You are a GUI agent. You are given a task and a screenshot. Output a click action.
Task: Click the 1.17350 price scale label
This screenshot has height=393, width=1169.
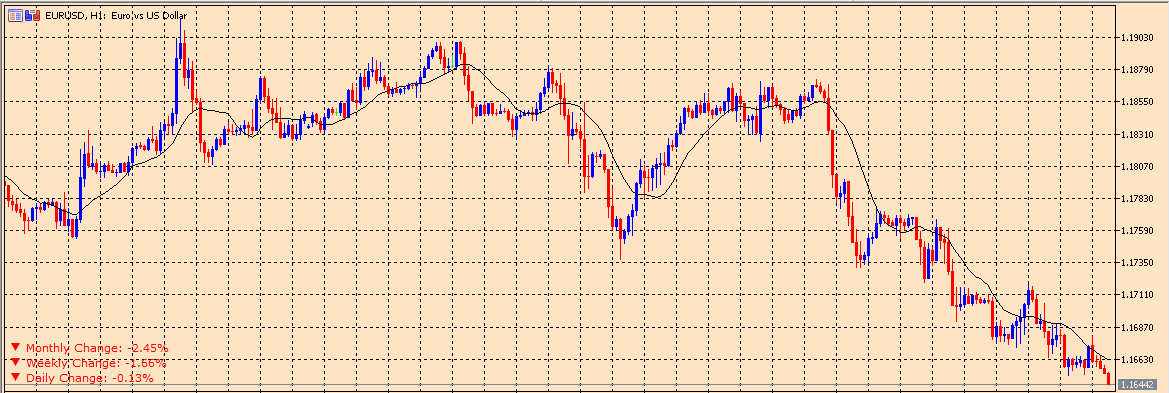(1138, 262)
